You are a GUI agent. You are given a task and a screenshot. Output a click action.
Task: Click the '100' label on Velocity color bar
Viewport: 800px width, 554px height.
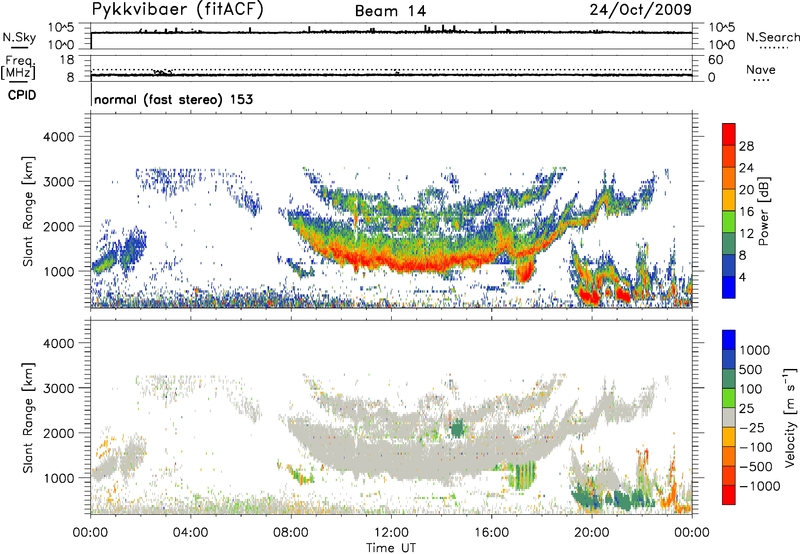751,389
